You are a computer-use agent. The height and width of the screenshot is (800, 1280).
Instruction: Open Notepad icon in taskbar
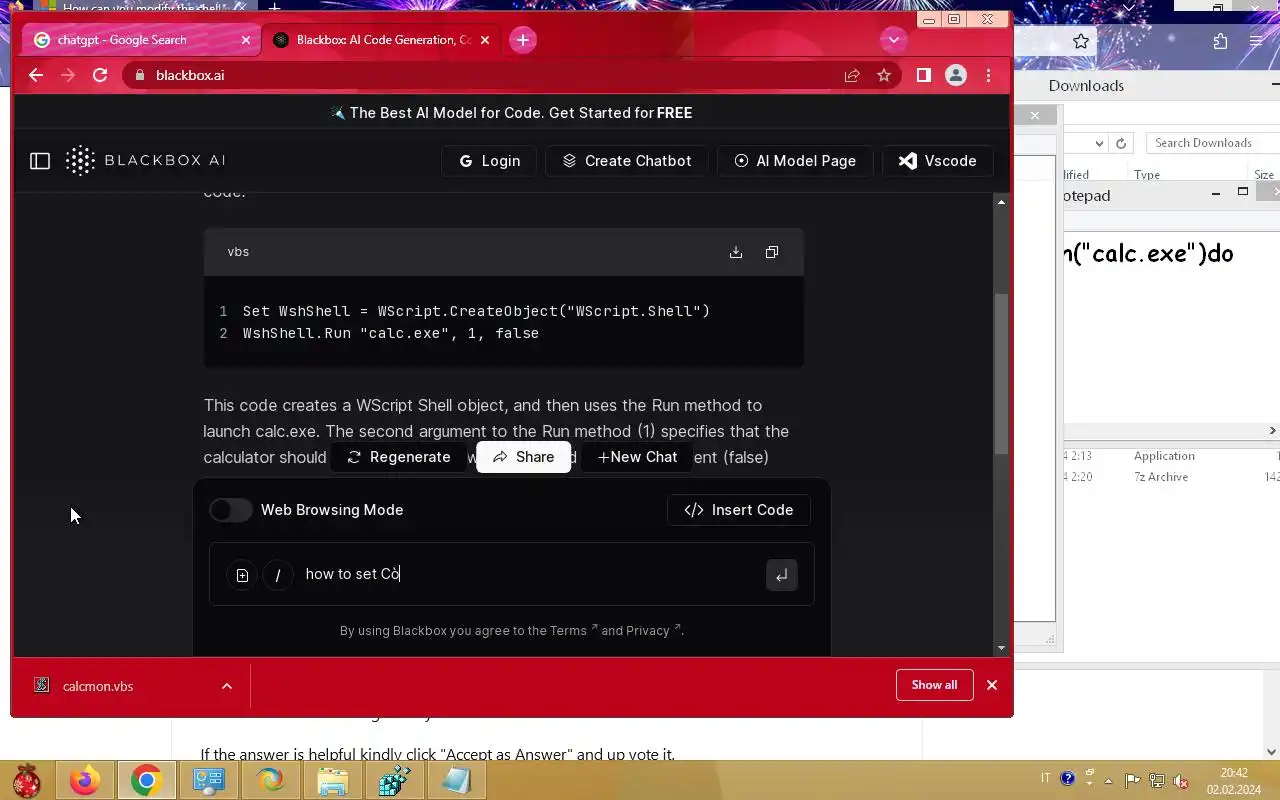tap(457, 780)
